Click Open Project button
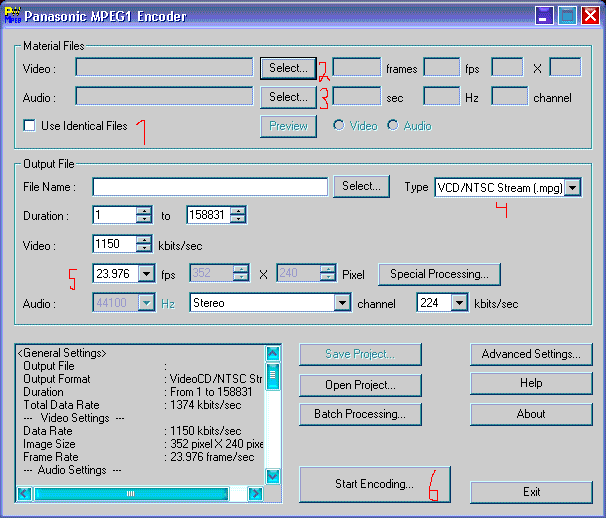Viewport: 606px width, 518px height. (360, 385)
